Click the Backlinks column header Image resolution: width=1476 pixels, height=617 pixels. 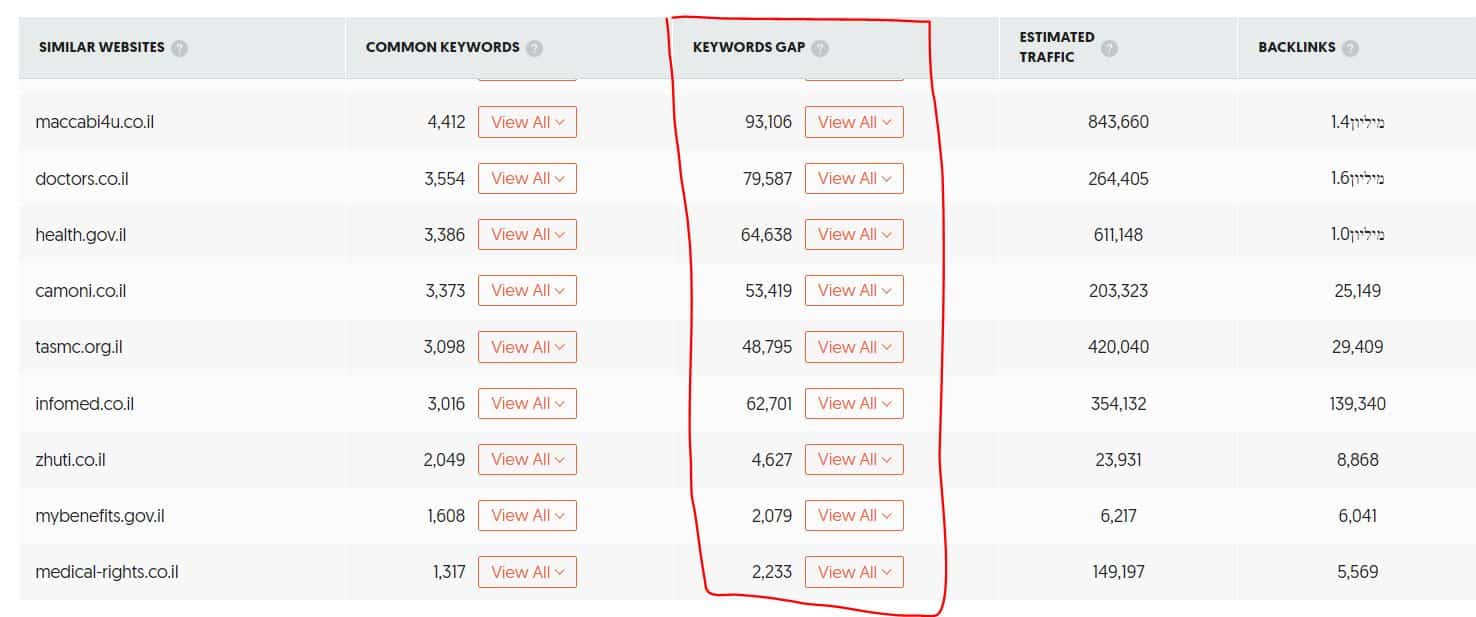1296,47
